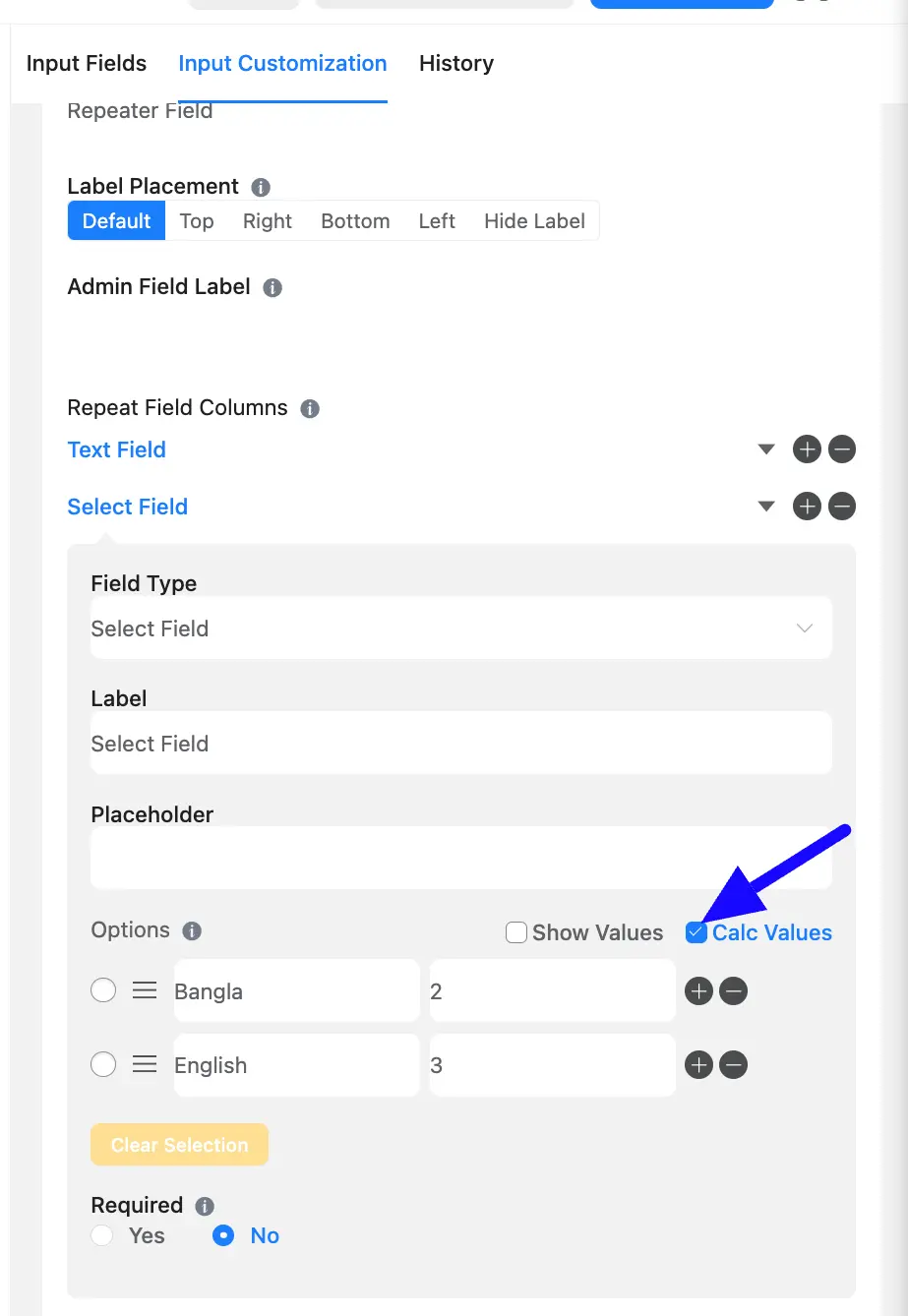
Task: Open the Field Type dropdown
Action: pyautogui.click(x=461, y=628)
